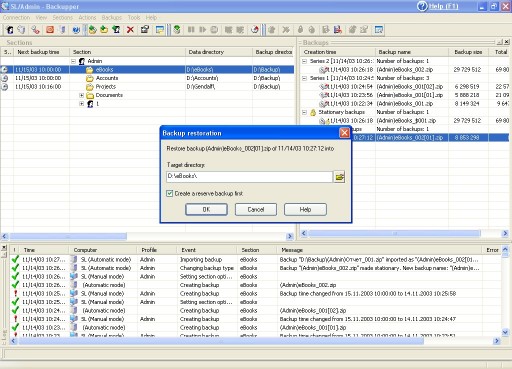Click the lock icon beside Stationary backups
The height and width of the screenshot is (369, 512).
point(313,112)
